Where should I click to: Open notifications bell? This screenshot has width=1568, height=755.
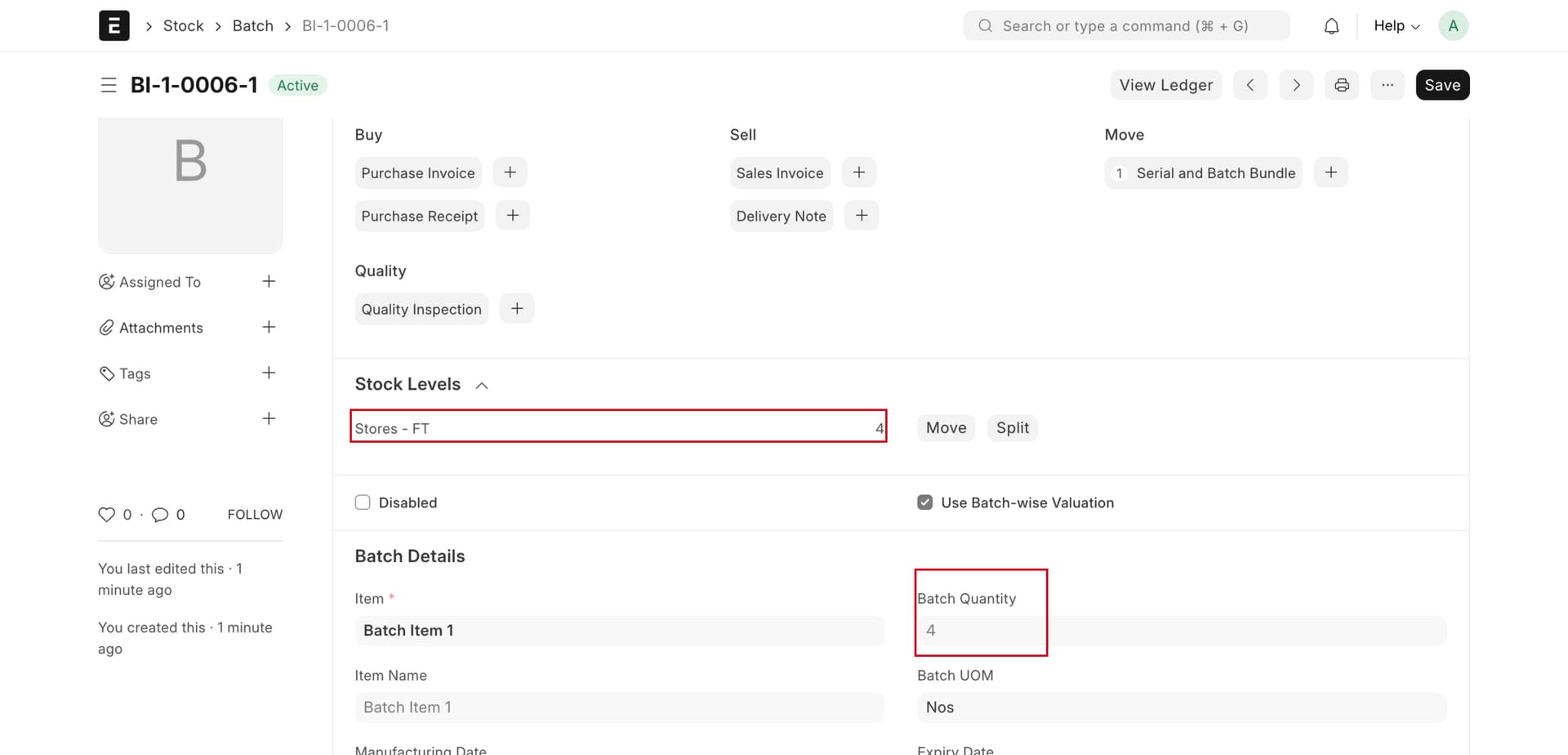click(1331, 25)
